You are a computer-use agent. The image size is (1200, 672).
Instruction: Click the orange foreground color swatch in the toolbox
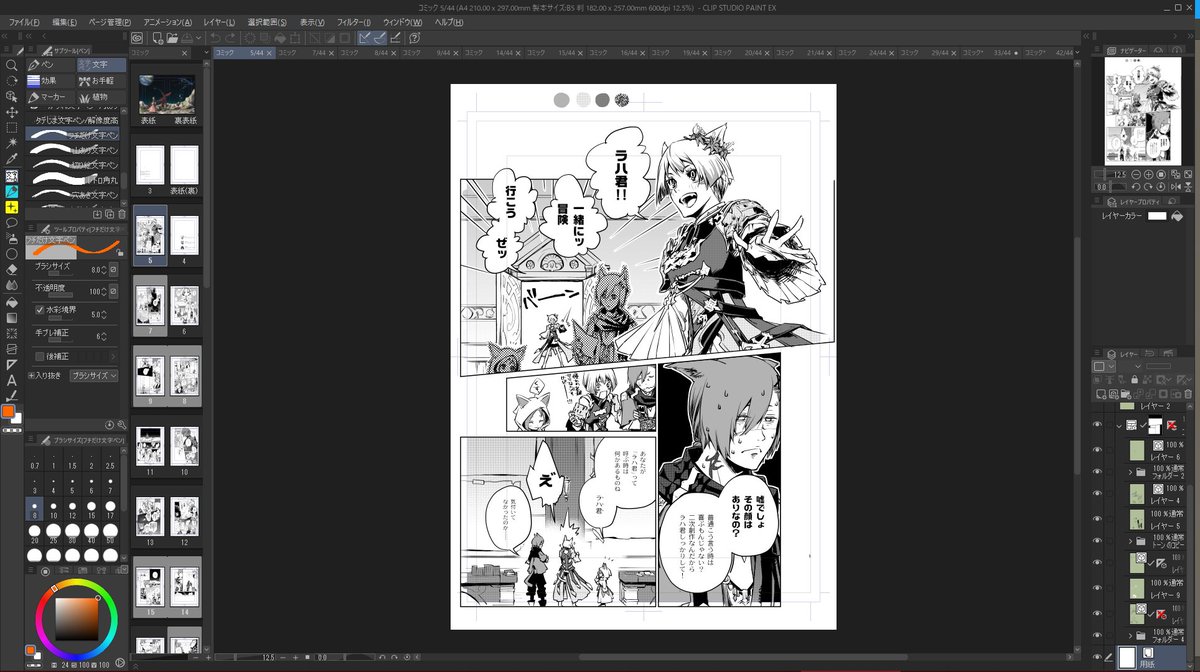click(x=9, y=412)
